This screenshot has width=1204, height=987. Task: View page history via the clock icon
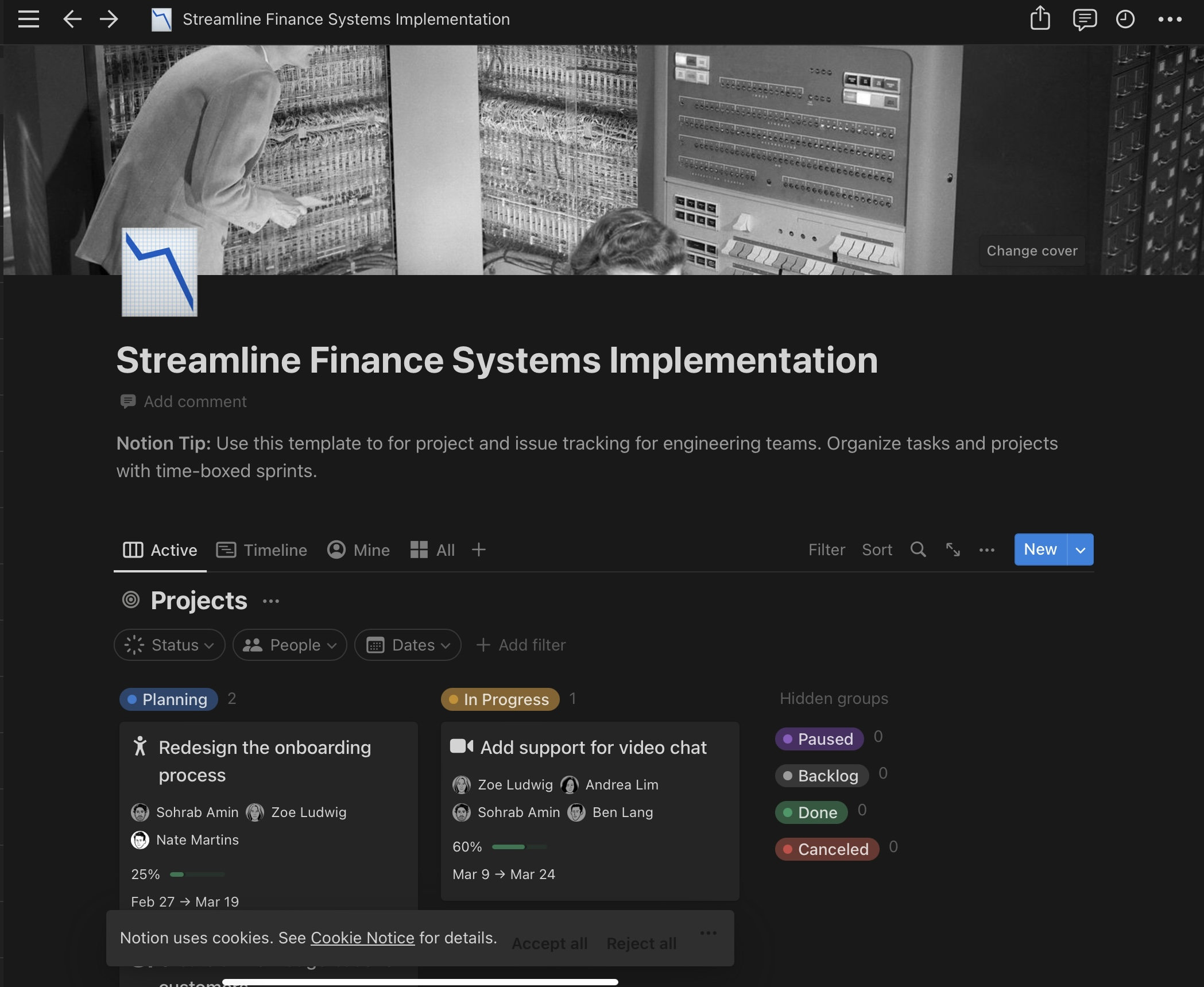(1126, 19)
